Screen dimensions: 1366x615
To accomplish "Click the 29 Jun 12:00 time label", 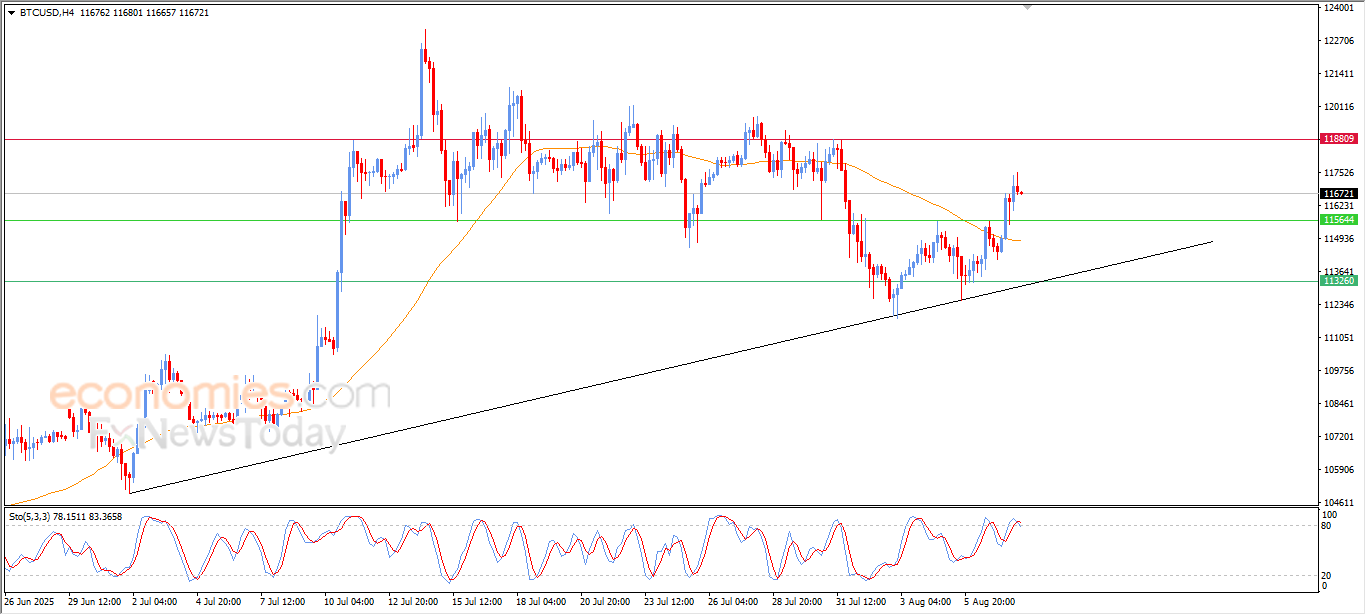I will pos(93,602).
